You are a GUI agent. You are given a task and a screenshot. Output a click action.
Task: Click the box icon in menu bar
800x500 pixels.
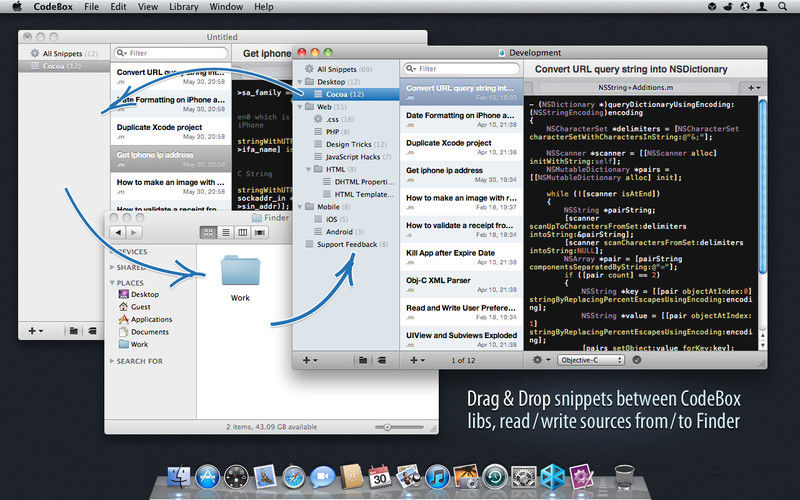click(x=712, y=7)
